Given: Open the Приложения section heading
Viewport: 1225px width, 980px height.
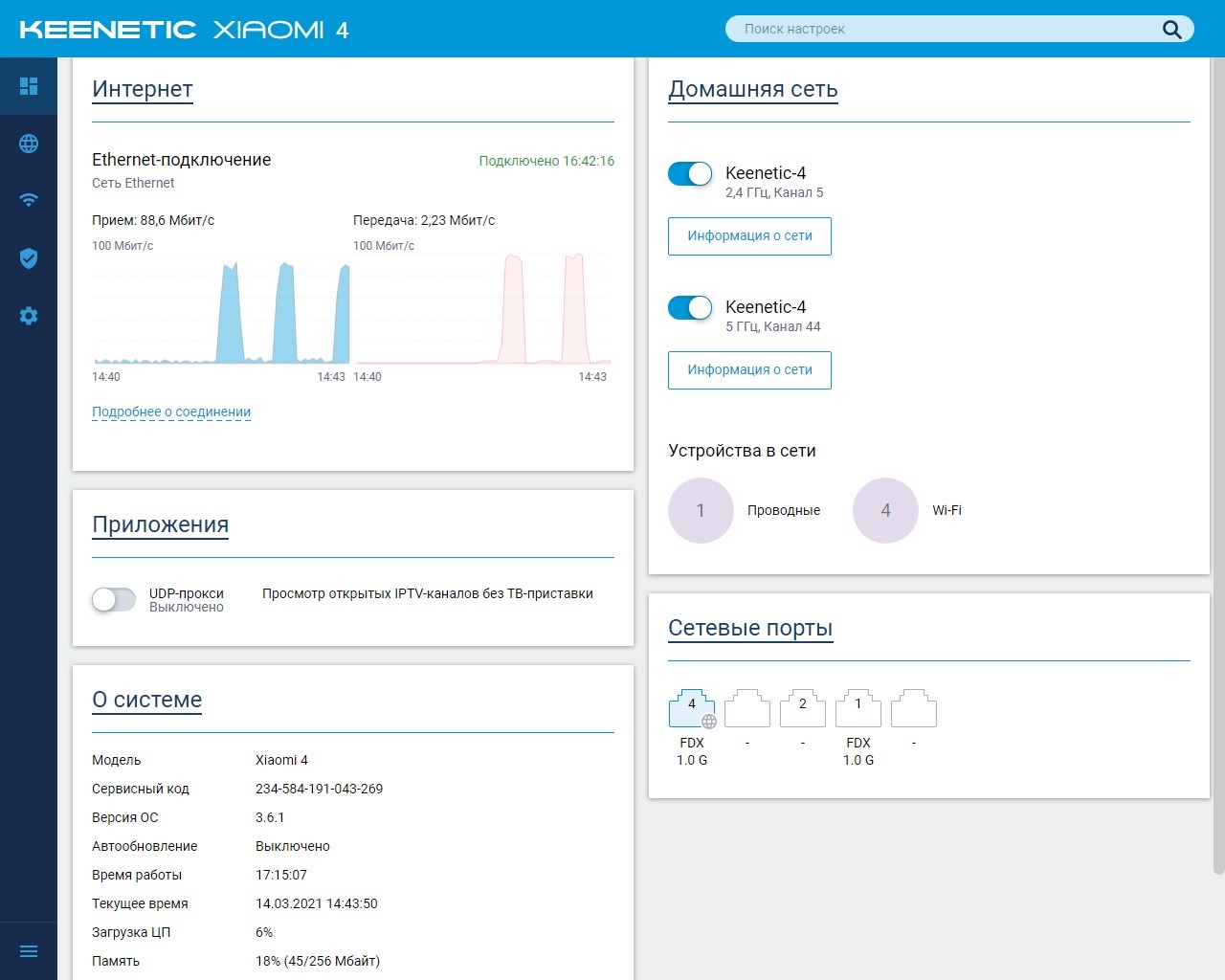Looking at the screenshot, I should (161, 524).
